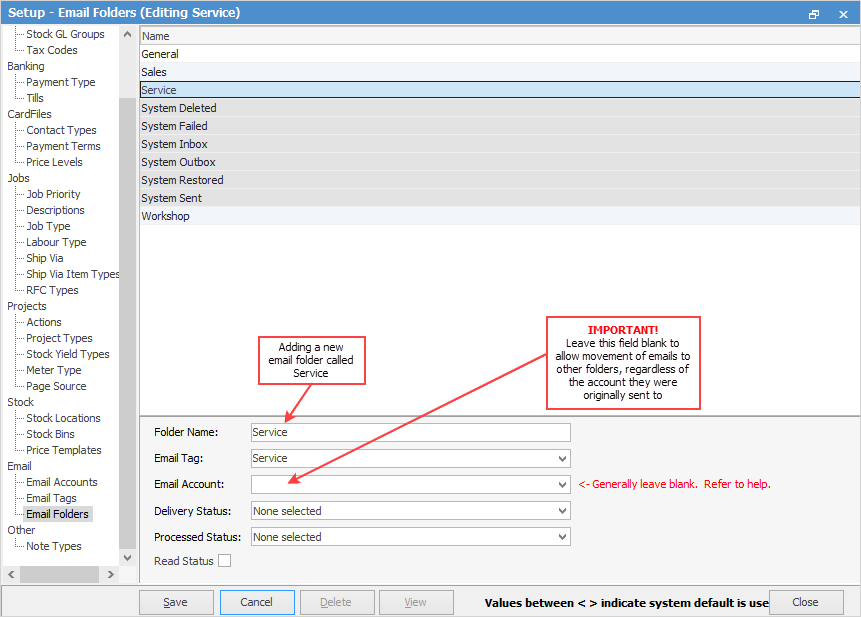861x617 pixels.
Task: Cancel editing the email folder
Action: point(256,602)
